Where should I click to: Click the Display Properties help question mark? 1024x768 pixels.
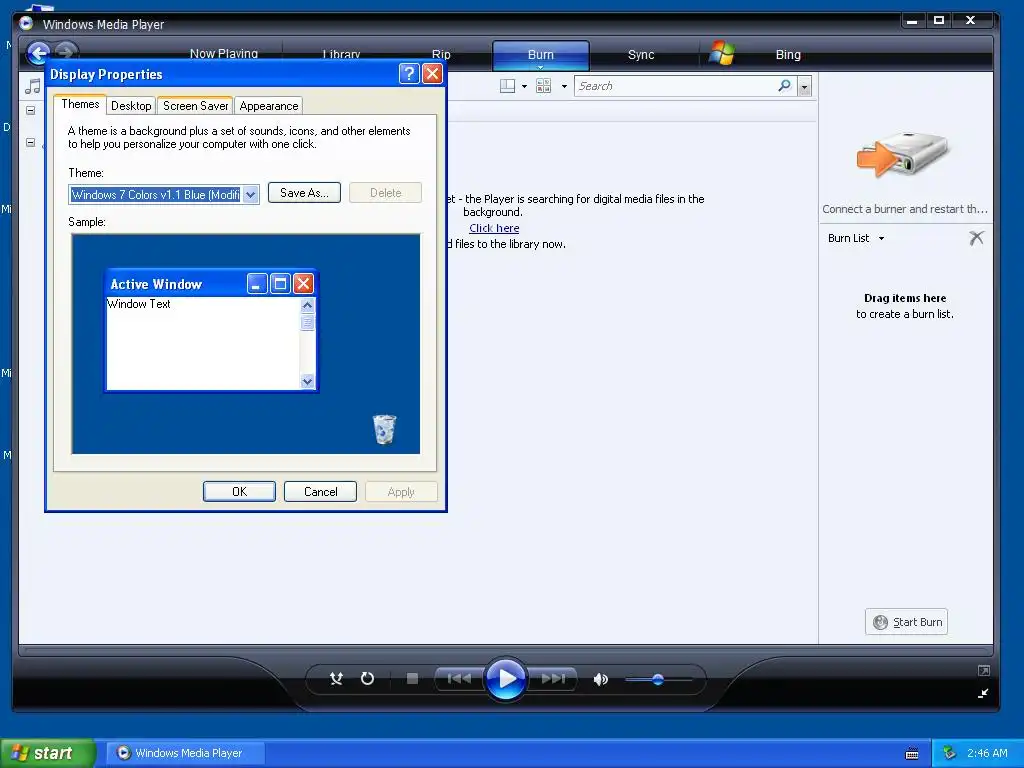point(409,73)
